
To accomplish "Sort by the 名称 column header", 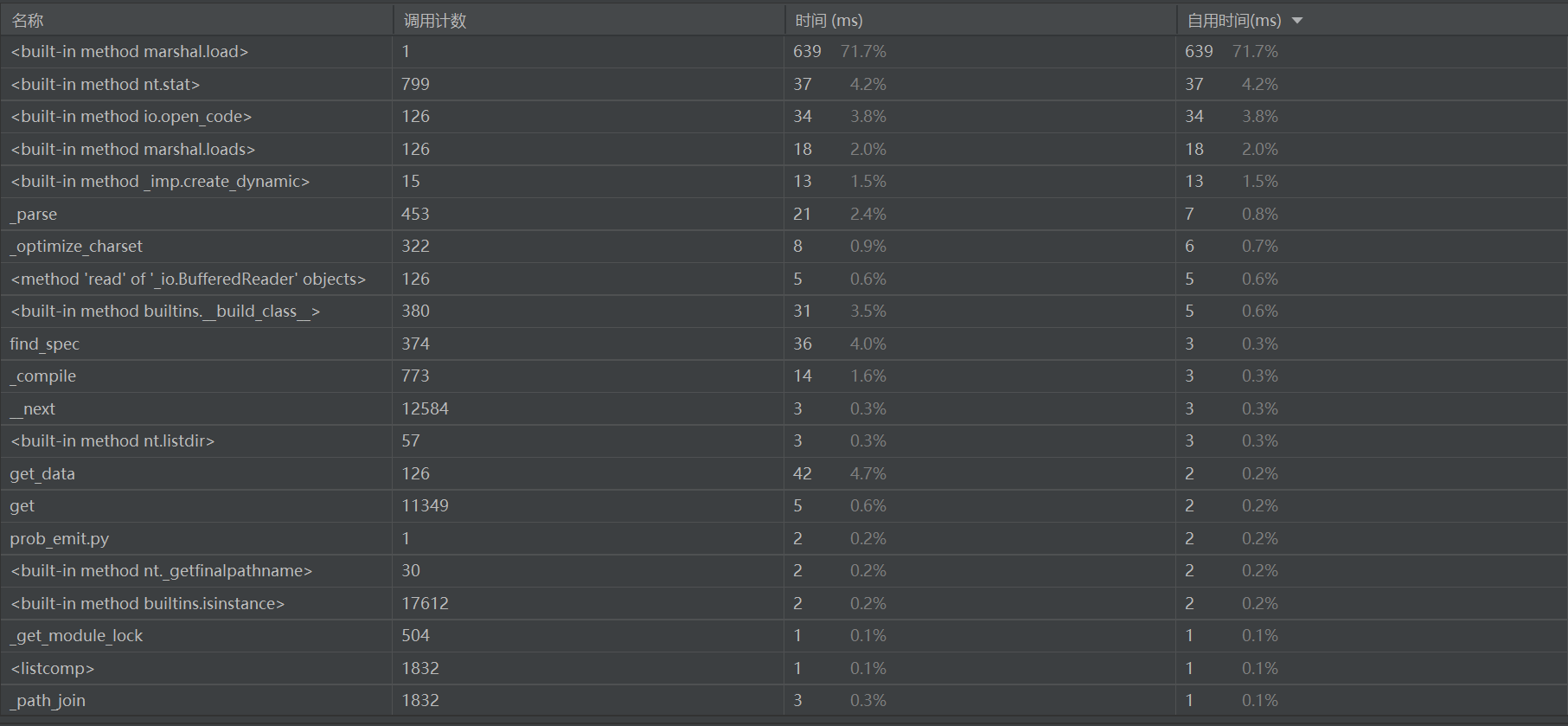I will click(x=196, y=20).
